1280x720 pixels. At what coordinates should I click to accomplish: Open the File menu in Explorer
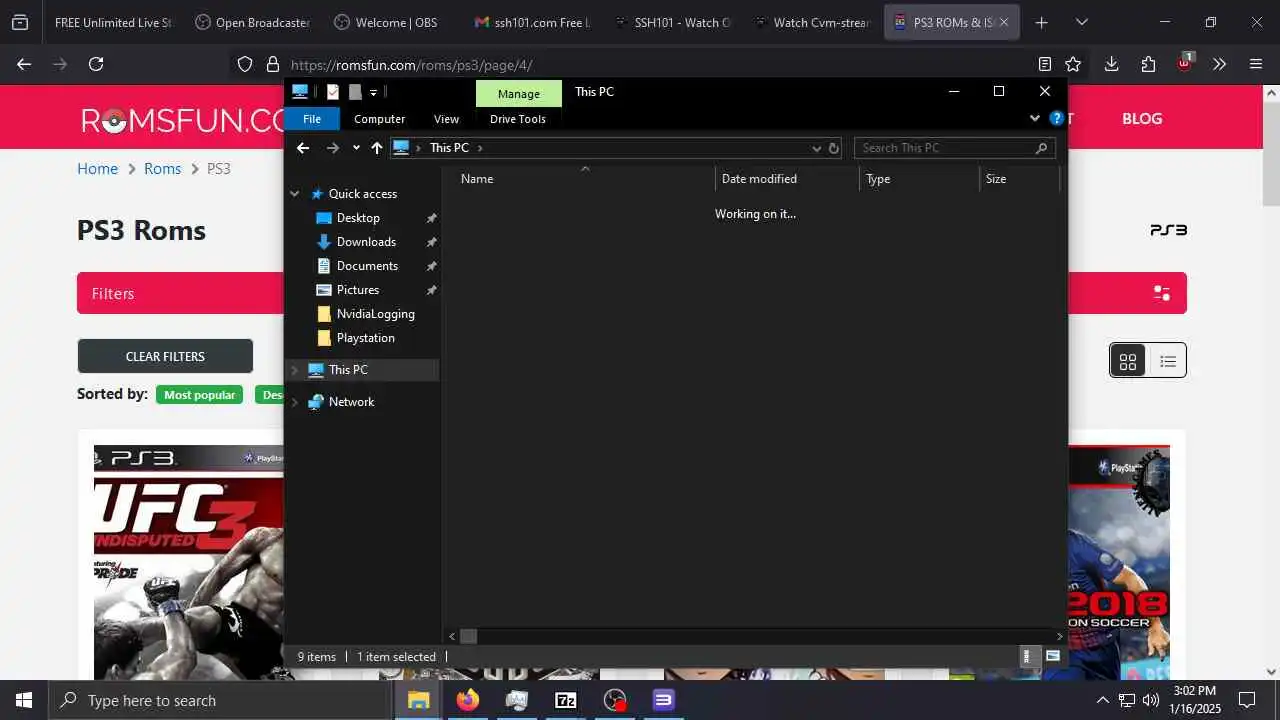click(312, 119)
